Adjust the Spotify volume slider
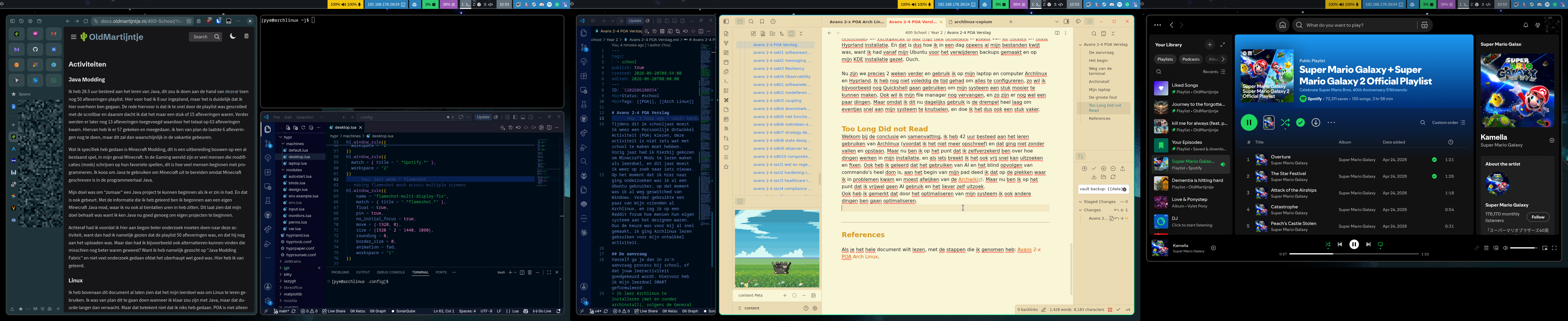 pyautogui.click(x=1523, y=248)
